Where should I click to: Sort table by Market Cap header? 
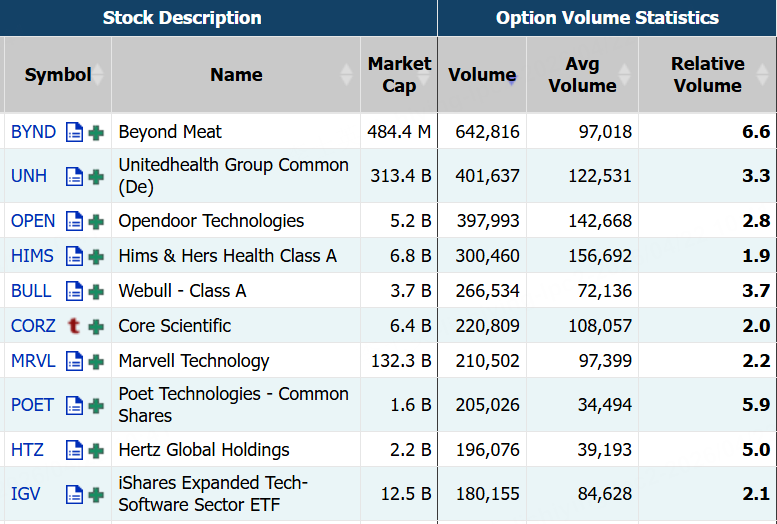pyautogui.click(x=399, y=75)
